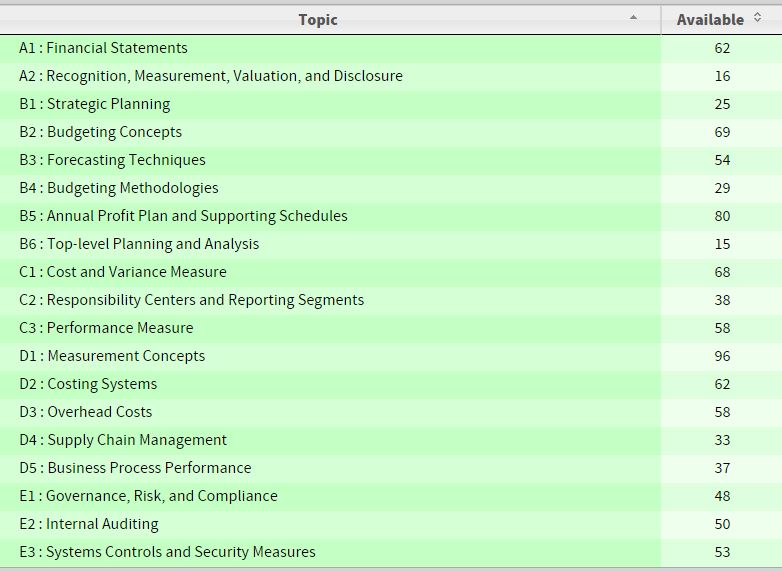Choose B2 : Budgeting Concepts
The width and height of the screenshot is (782, 571).
point(101,132)
